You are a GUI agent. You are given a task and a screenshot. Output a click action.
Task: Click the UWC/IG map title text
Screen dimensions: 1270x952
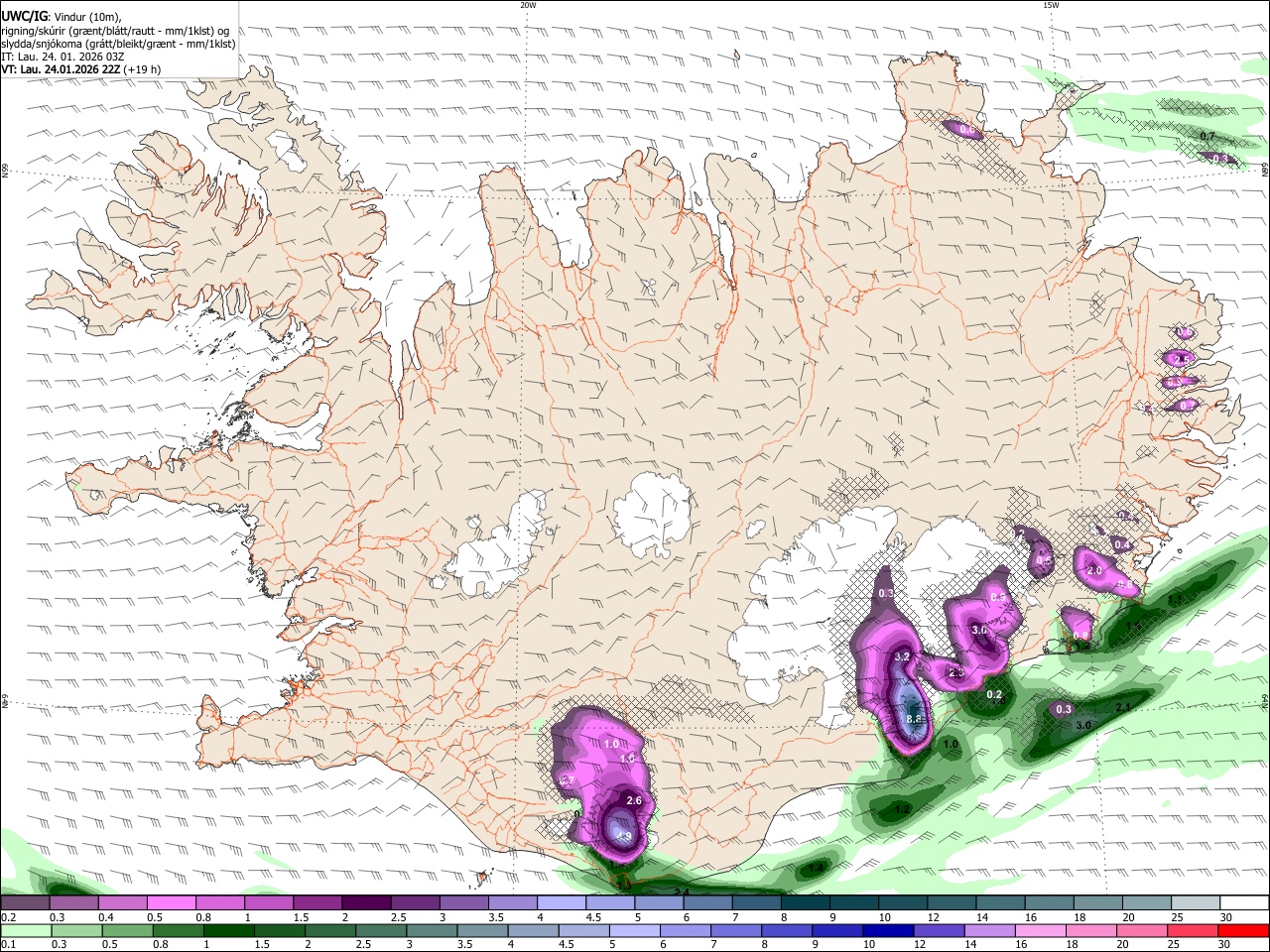(x=24, y=15)
